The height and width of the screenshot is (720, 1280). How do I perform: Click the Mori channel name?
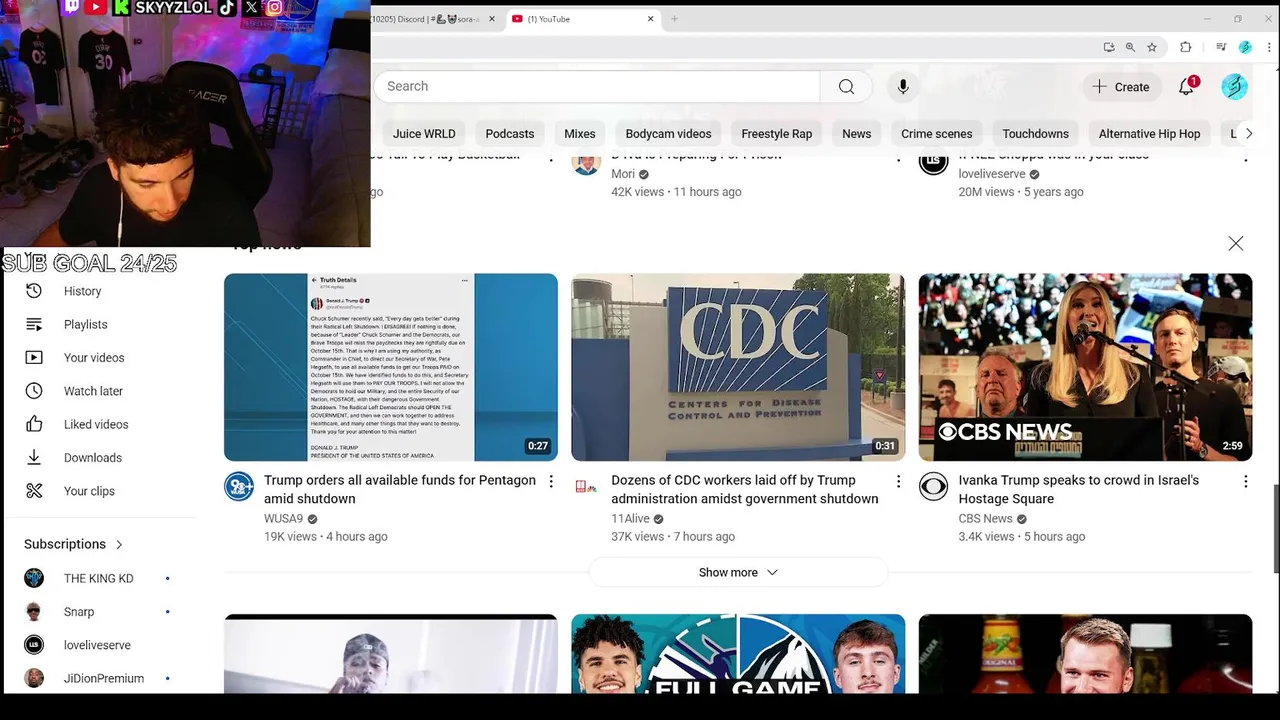coord(623,174)
